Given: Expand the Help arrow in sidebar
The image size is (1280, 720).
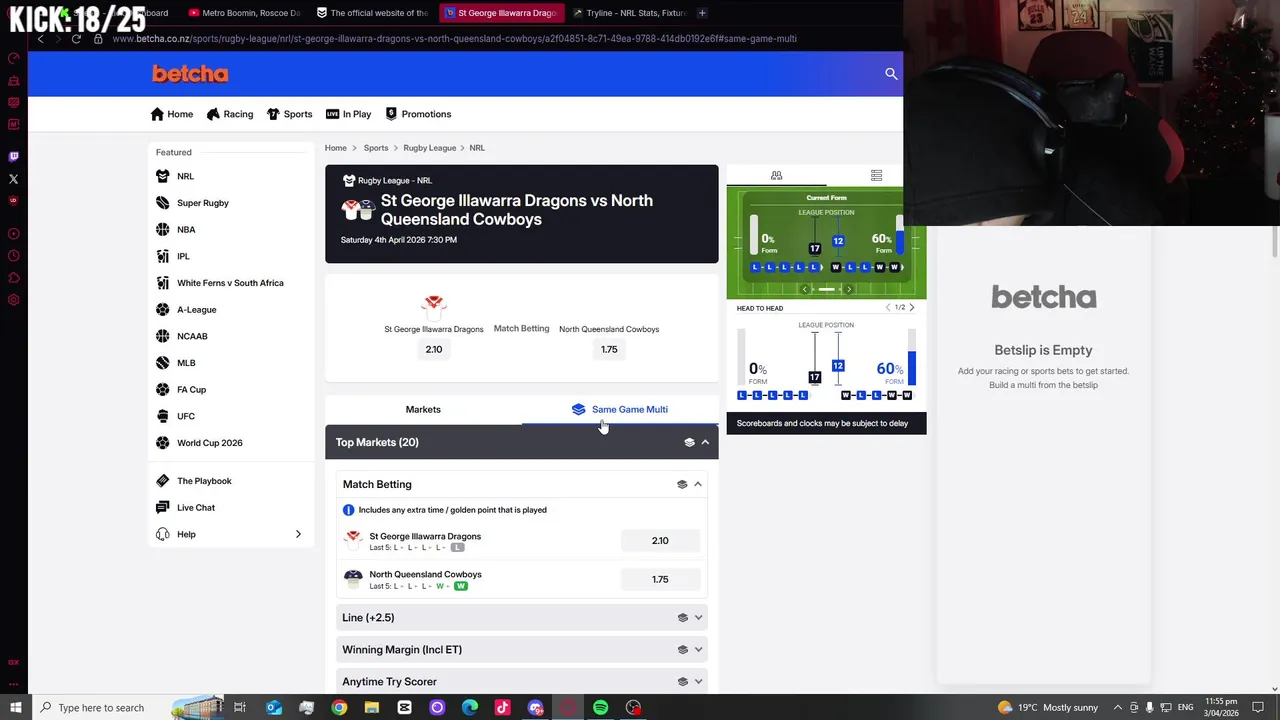Looking at the screenshot, I should tap(298, 535).
